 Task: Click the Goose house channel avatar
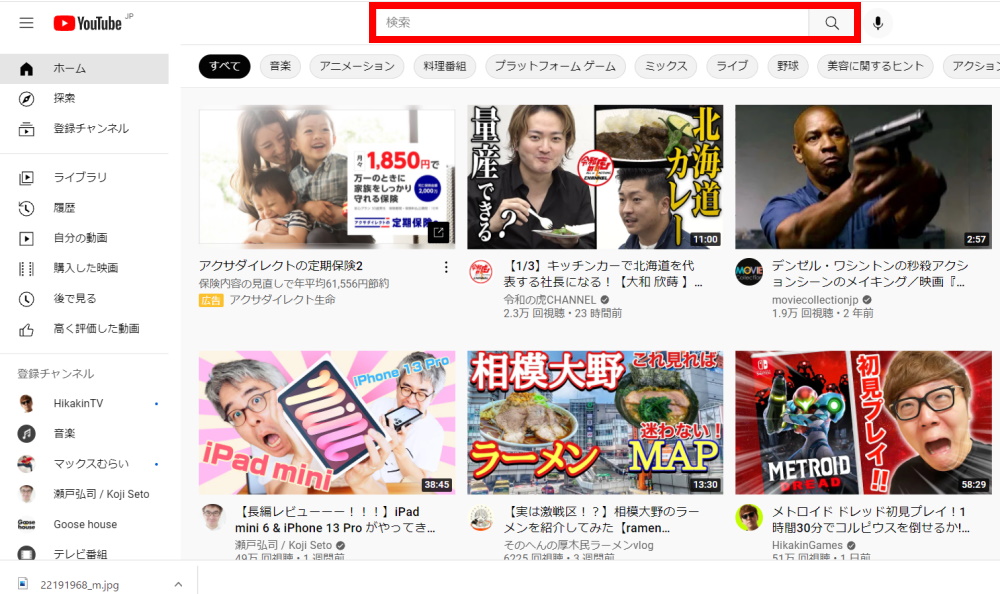26,524
